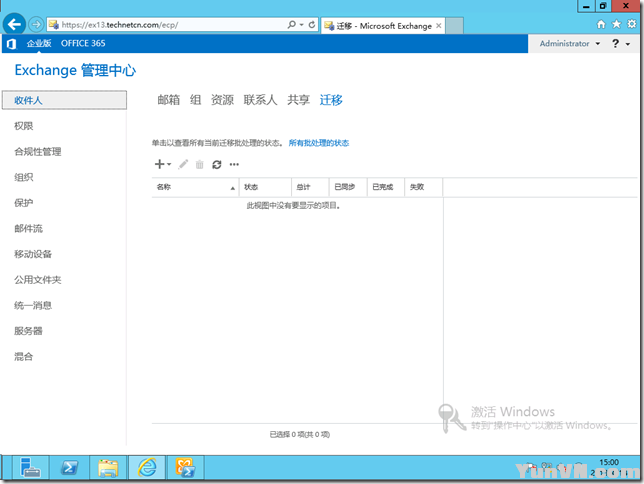The height and width of the screenshot is (484, 644).
Task: Open 混合 in left navigation
Action: coord(24,356)
